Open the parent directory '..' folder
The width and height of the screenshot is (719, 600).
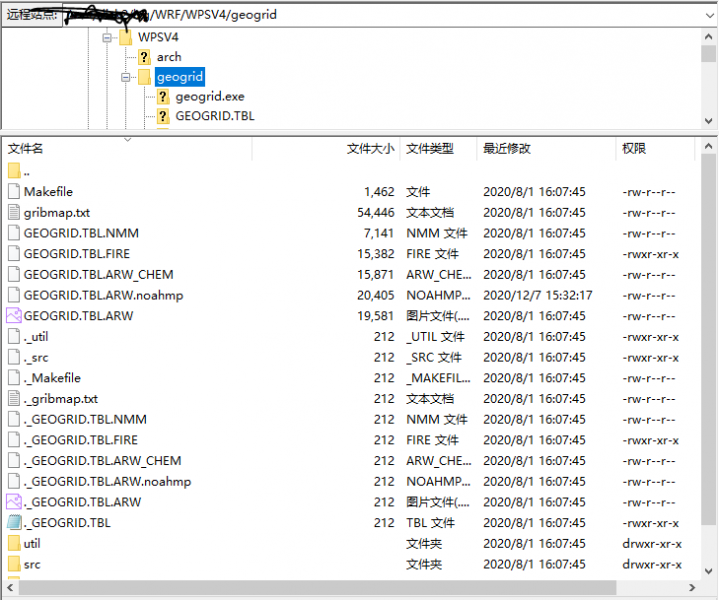tap(14, 171)
